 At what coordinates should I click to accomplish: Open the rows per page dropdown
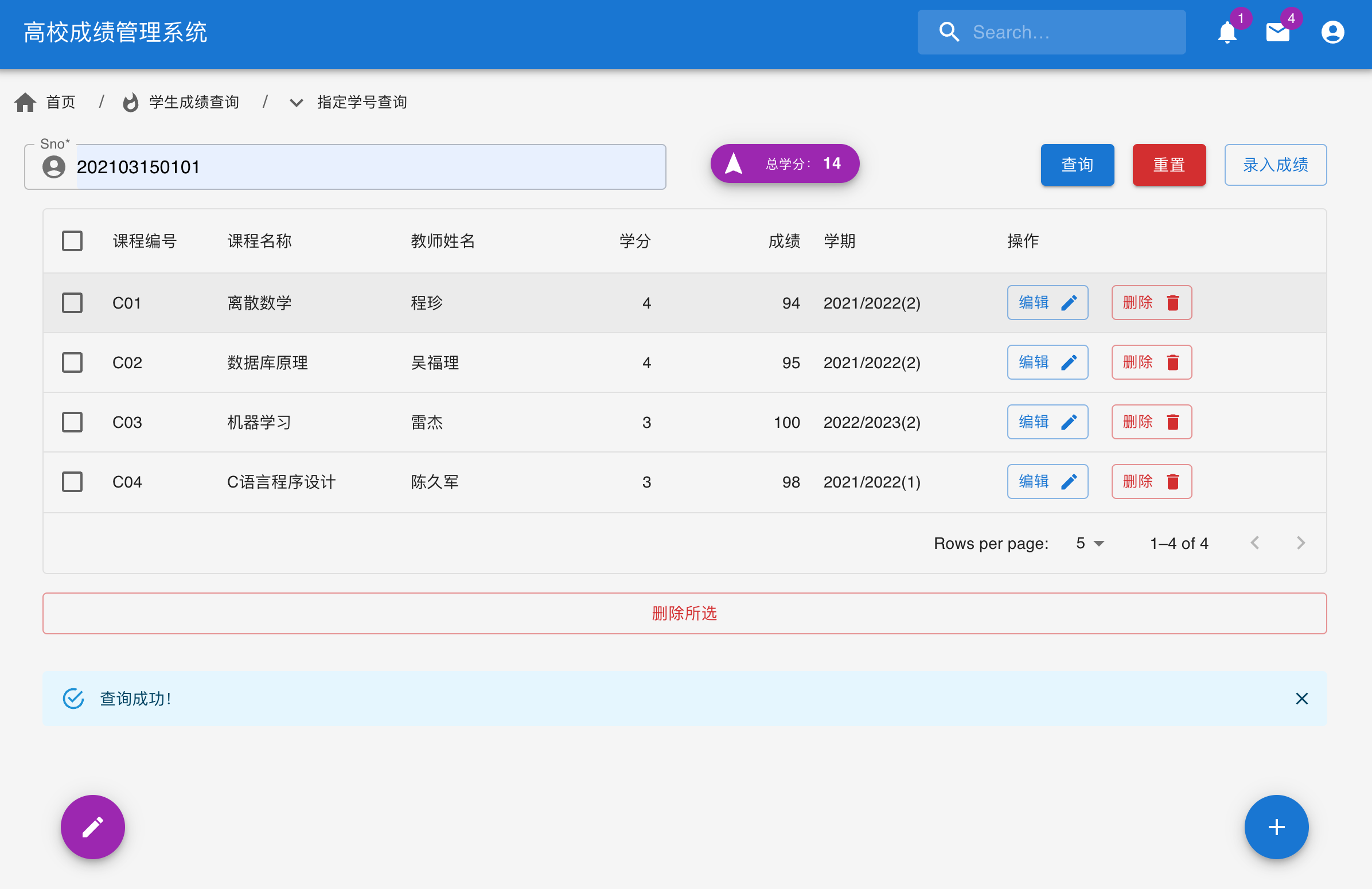coord(1089,543)
